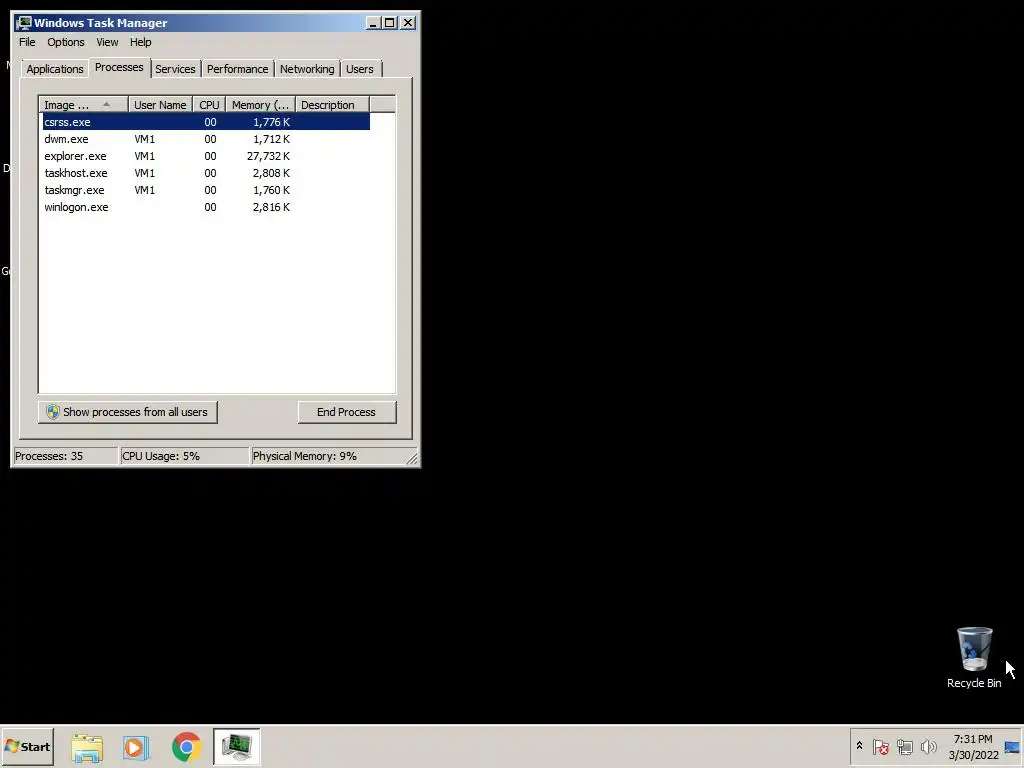Click the End Process button
Screen dimensions: 1024x768
[347, 412]
